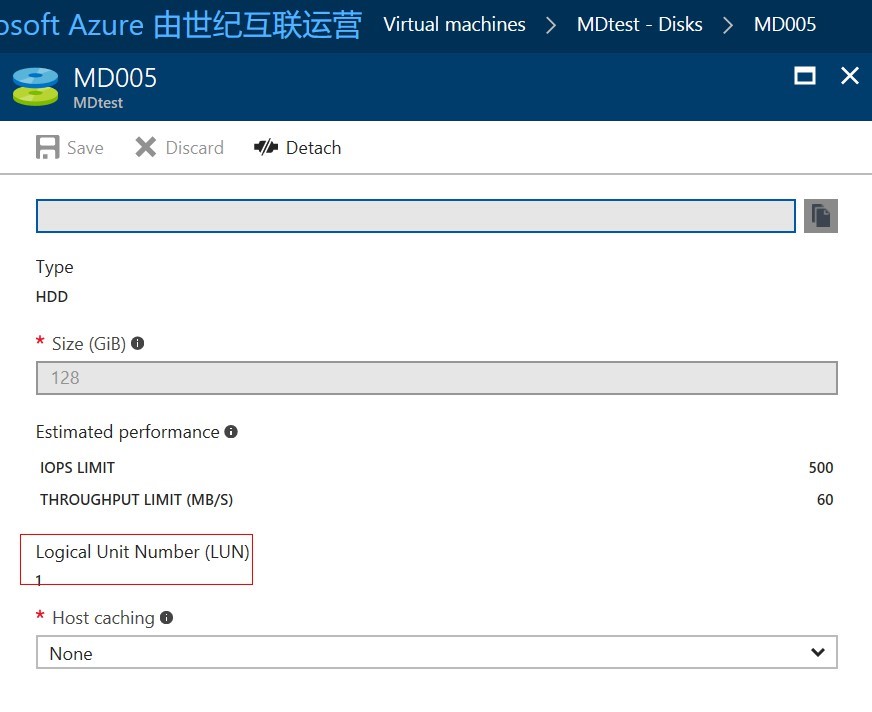Viewport: 872px width, 712px height.
Task: Click the Save floppy disk icon
Action: tap(47, 148)
